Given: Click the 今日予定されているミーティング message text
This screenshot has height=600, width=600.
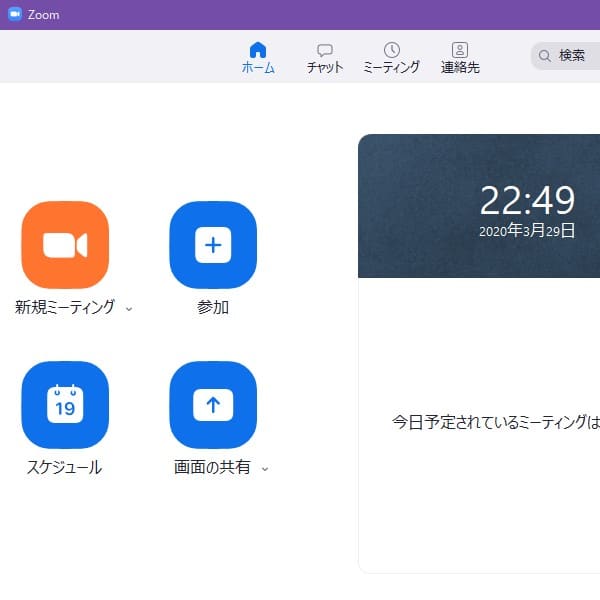Looking at the screenshot, I should tap(496, 422).
